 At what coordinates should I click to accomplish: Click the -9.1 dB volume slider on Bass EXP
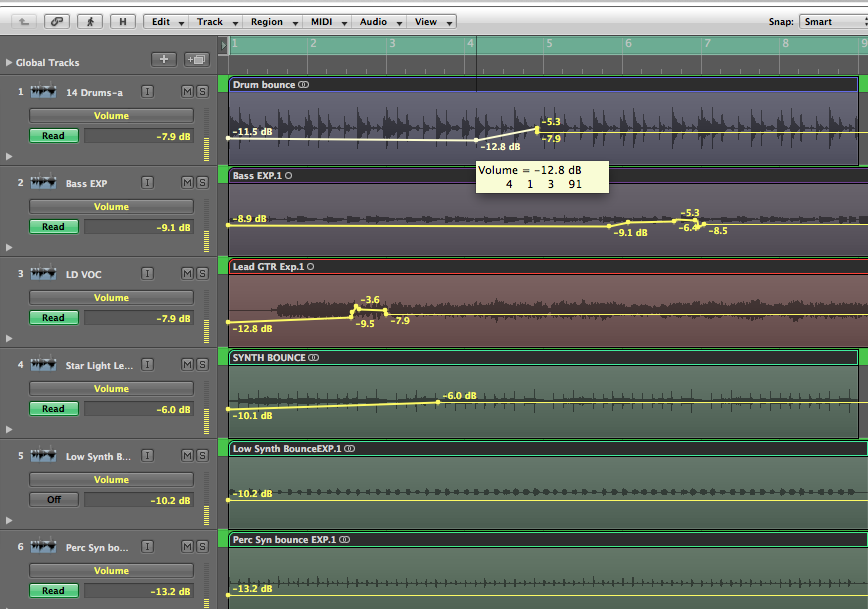139,227
